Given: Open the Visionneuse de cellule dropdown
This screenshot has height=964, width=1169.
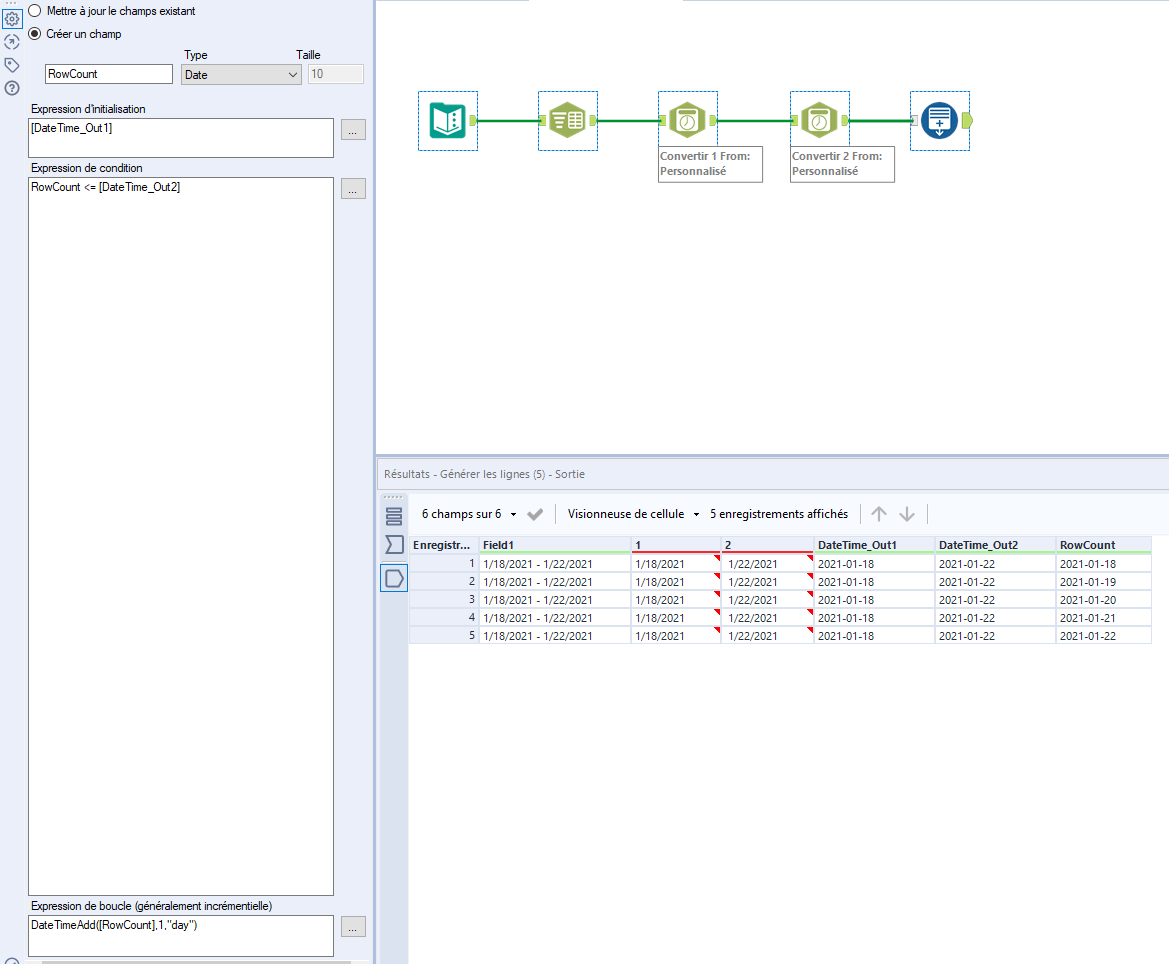Looking at the screenshot, I should coord(631,513).
